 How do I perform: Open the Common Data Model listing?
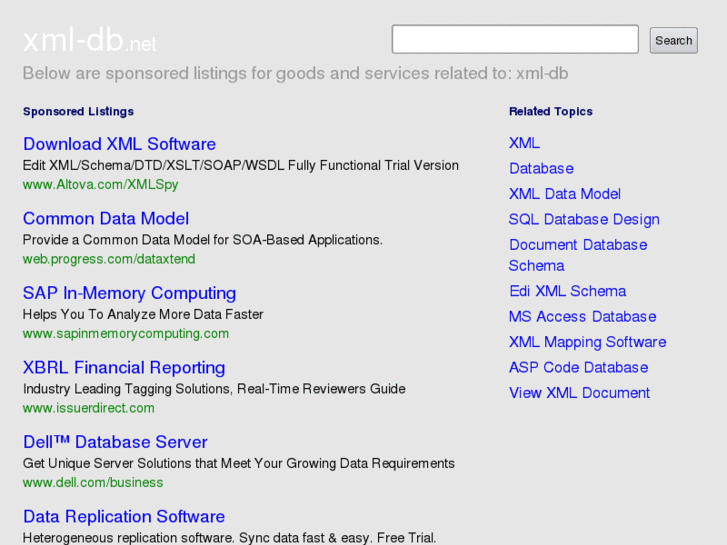106,218
